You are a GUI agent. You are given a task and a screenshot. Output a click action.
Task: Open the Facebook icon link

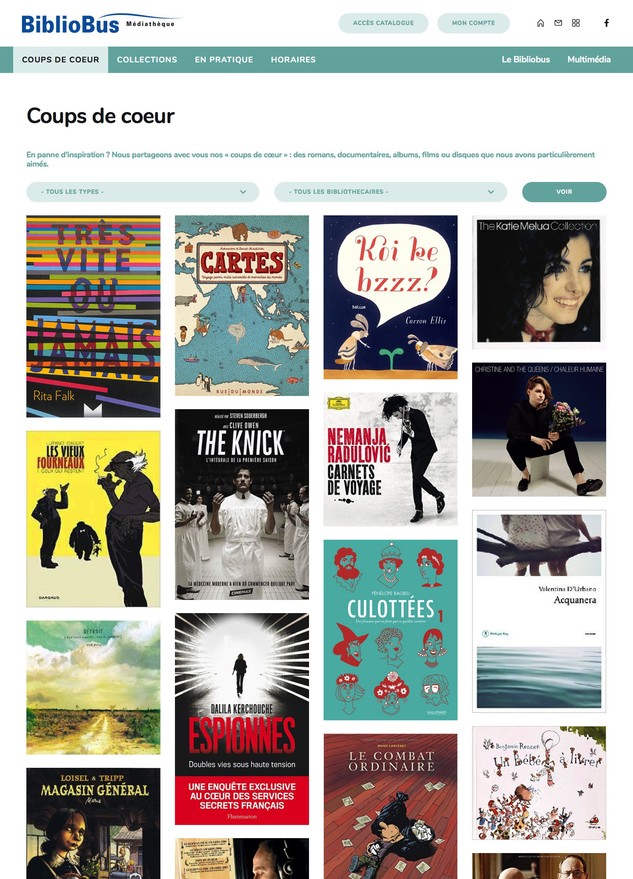point(606,23)
